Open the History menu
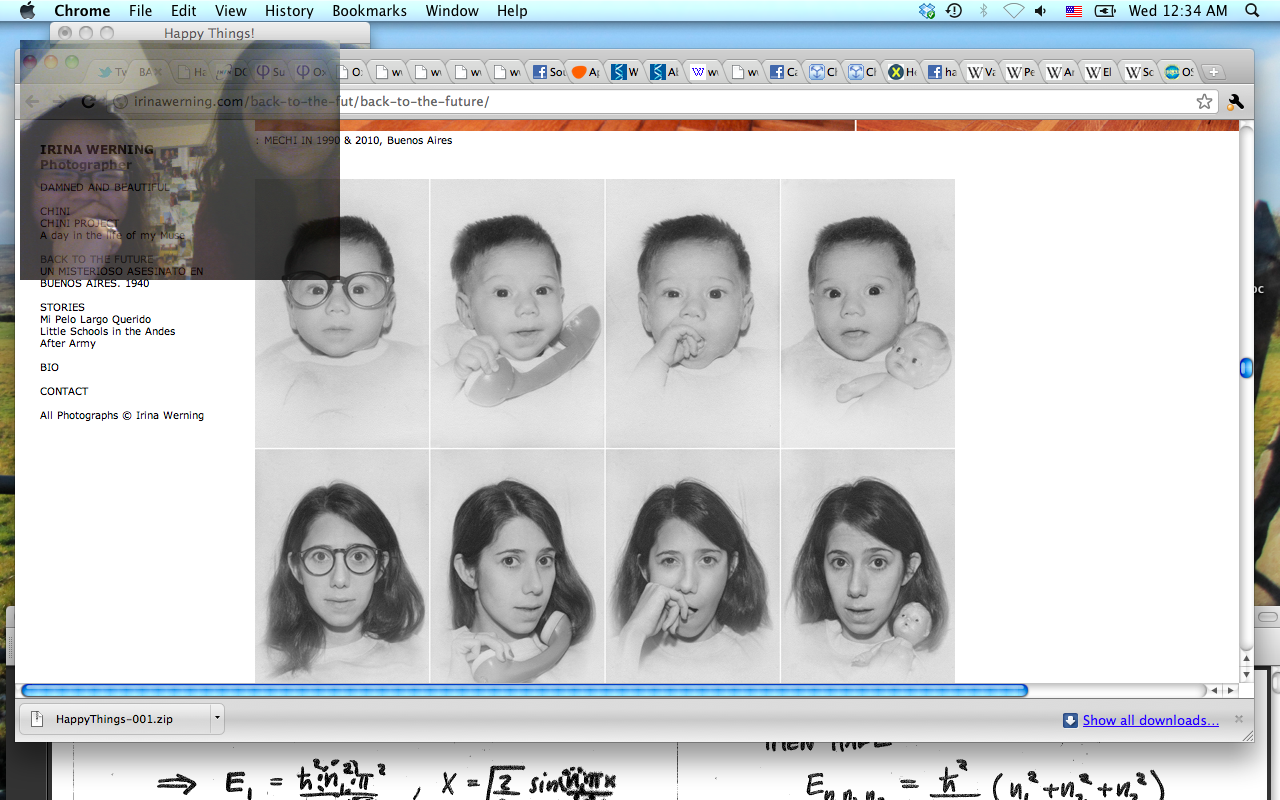Viewport: 1280px width, 800px height. tap(289, 11)
